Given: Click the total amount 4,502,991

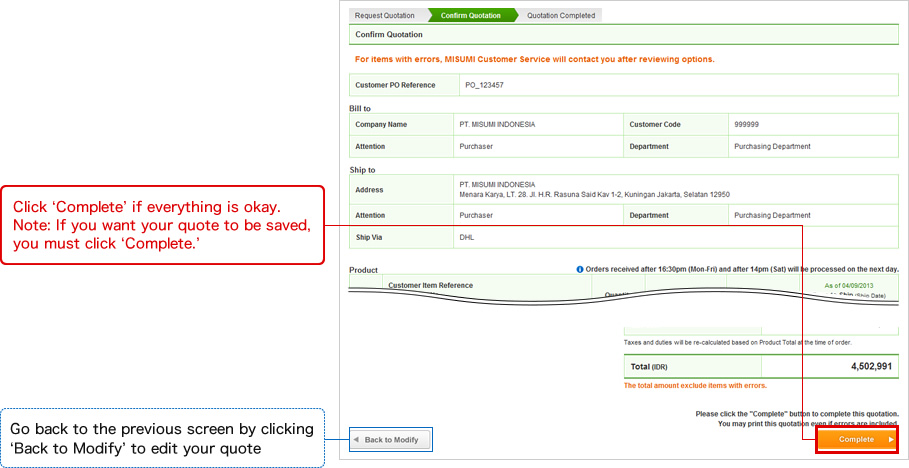Looking at the screenshot, I should point(871,367).
